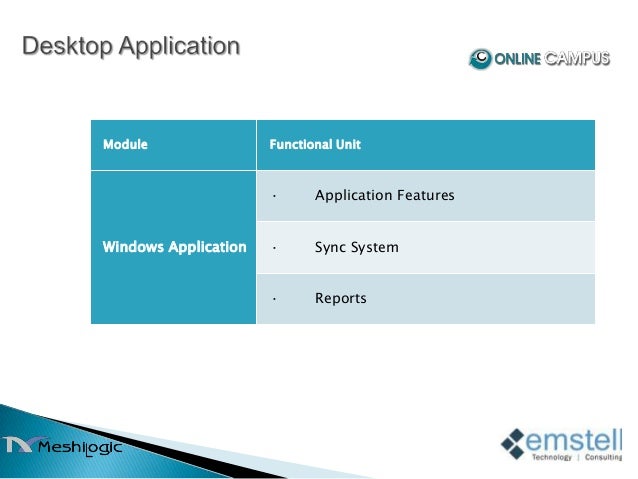Click the emstell logo
This screenshot has height=479, width=638.
[562, 444]
